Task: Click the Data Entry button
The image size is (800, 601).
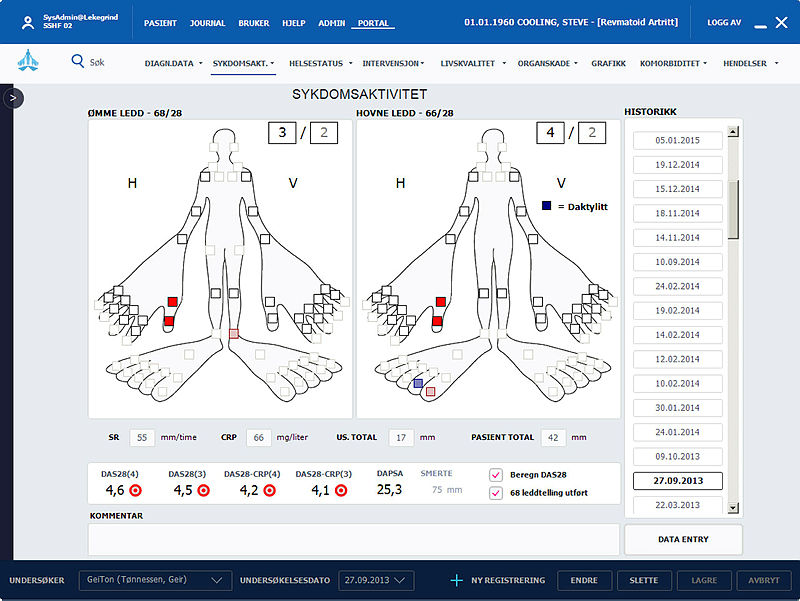Action: click(x=683, y=539)
